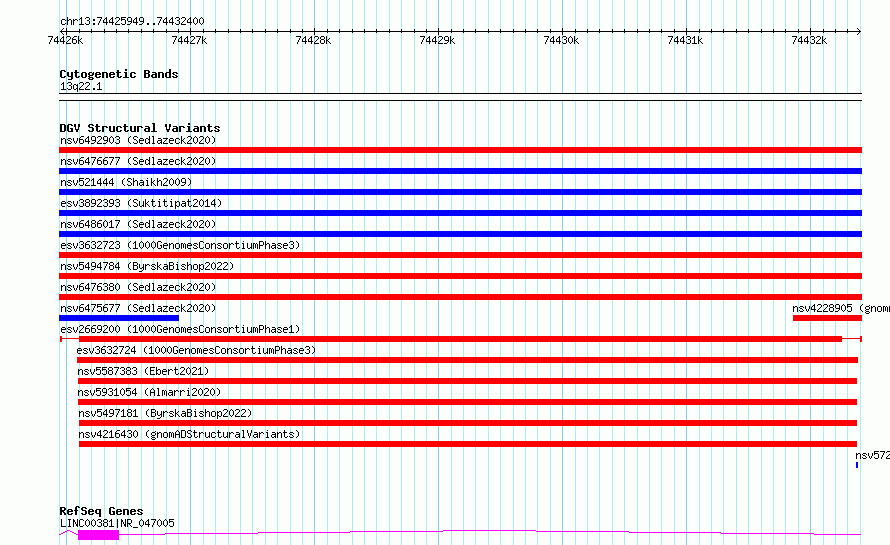Screen dimensions: 890x545
Task: Click red bar under nsv6492903
Action: [460, 150]
